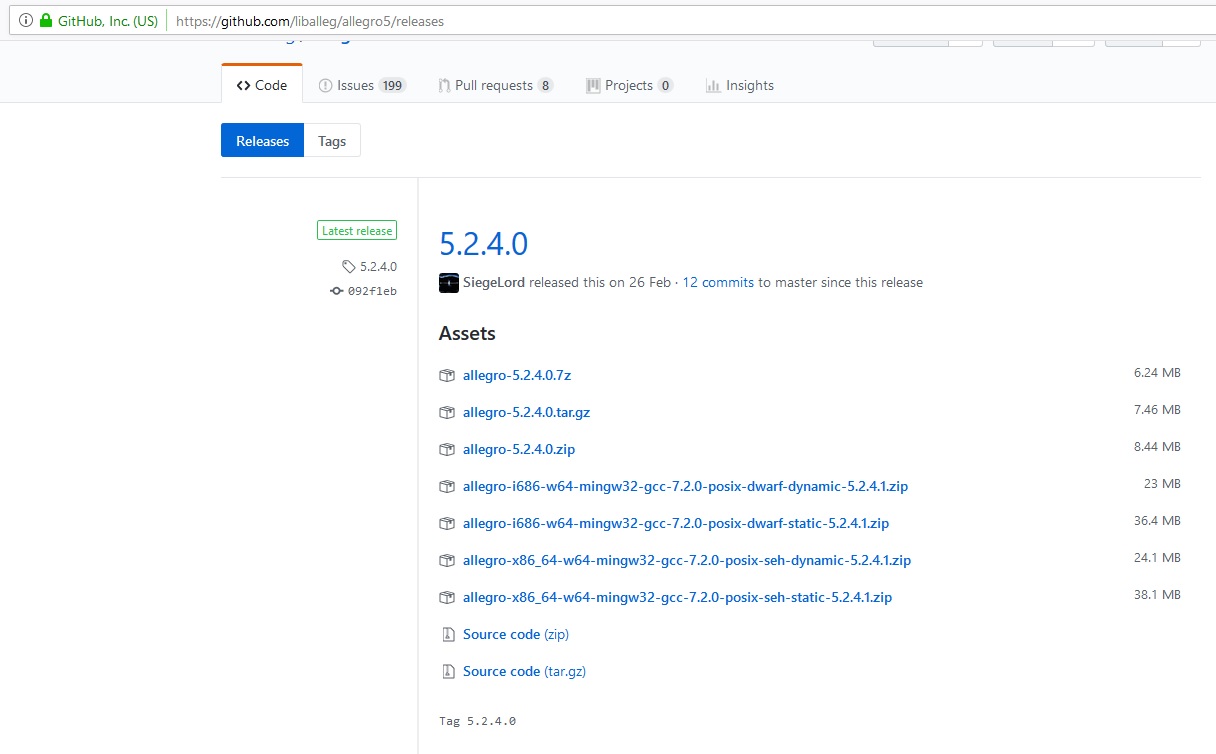Switch to the Pull requests tab
1216x754 pixels.
(495, 86)
